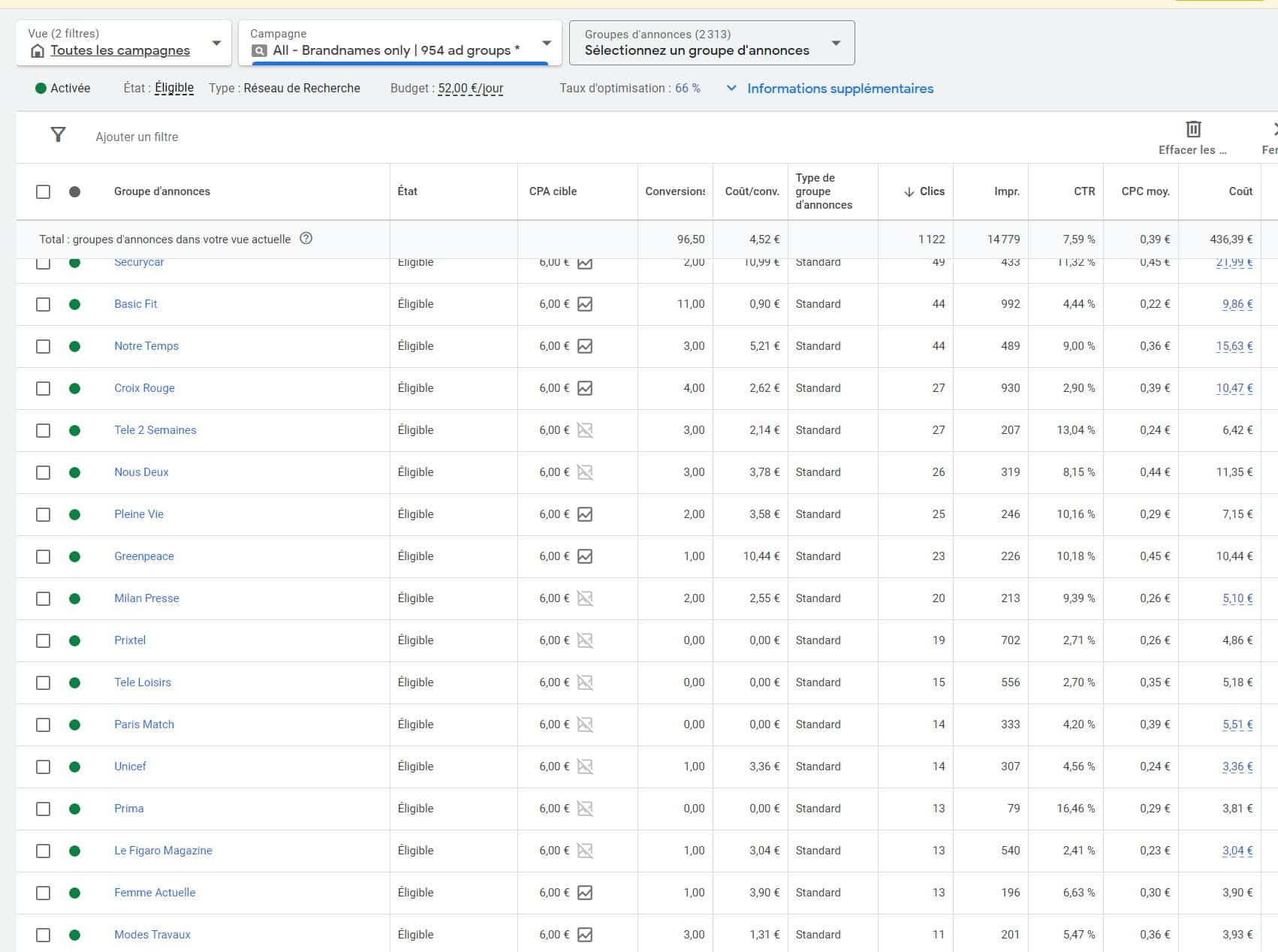Click the 15,63 € cost link for Notre Temps
This screenshot has height=952, width=1278.
point(1234,346)
